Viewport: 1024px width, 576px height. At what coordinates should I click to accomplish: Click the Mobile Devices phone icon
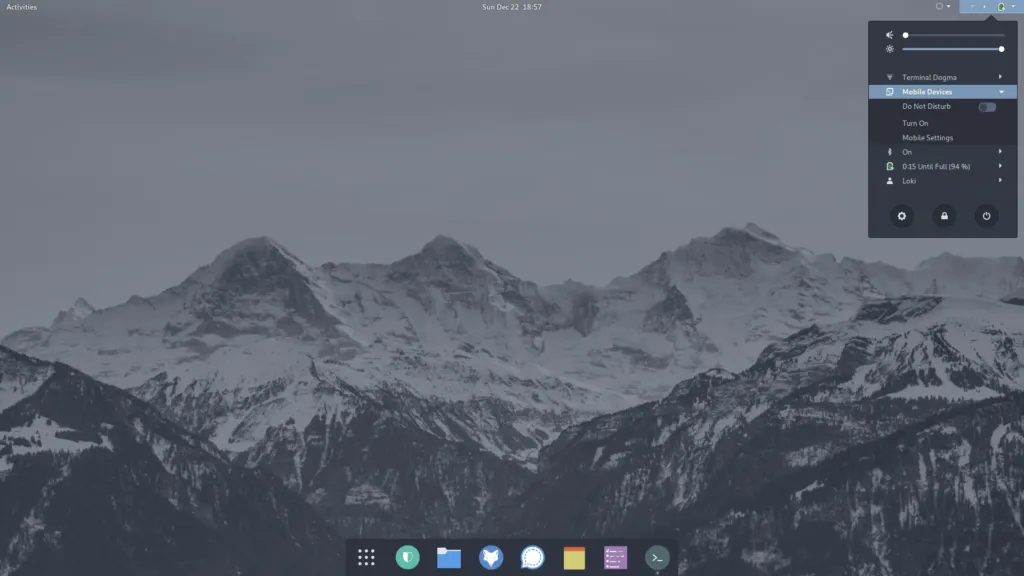click(x=889, y=92)
